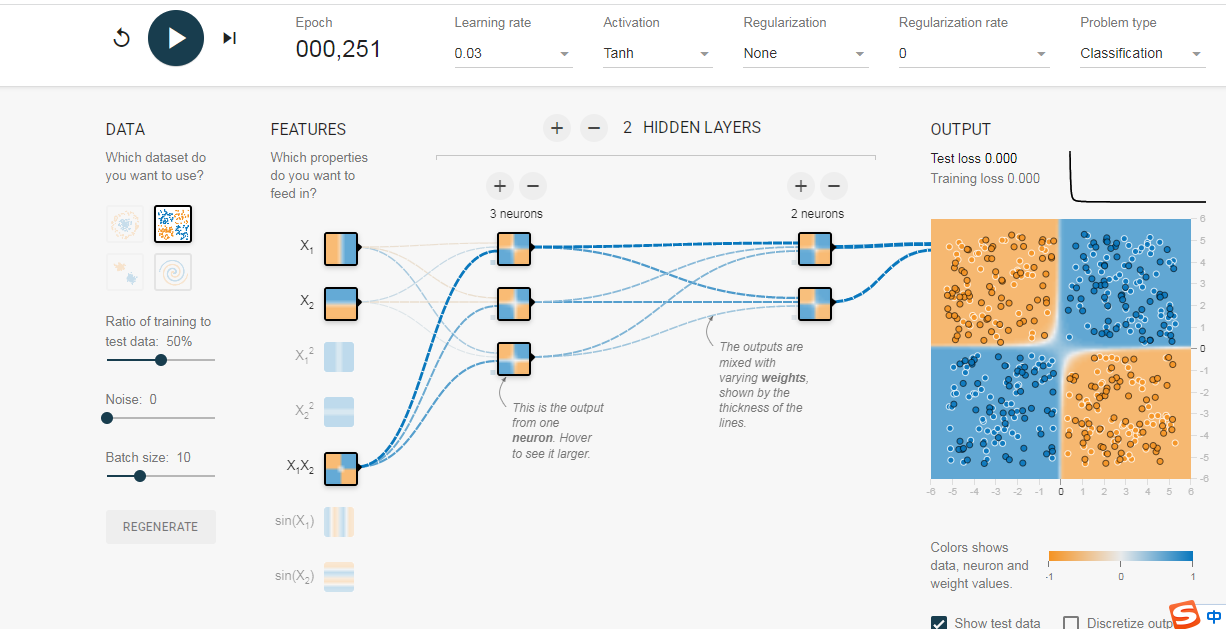1226x629 pixels.
Task: Open the Activation dropdown showing Tanh
Action: [x=657, y=54]
